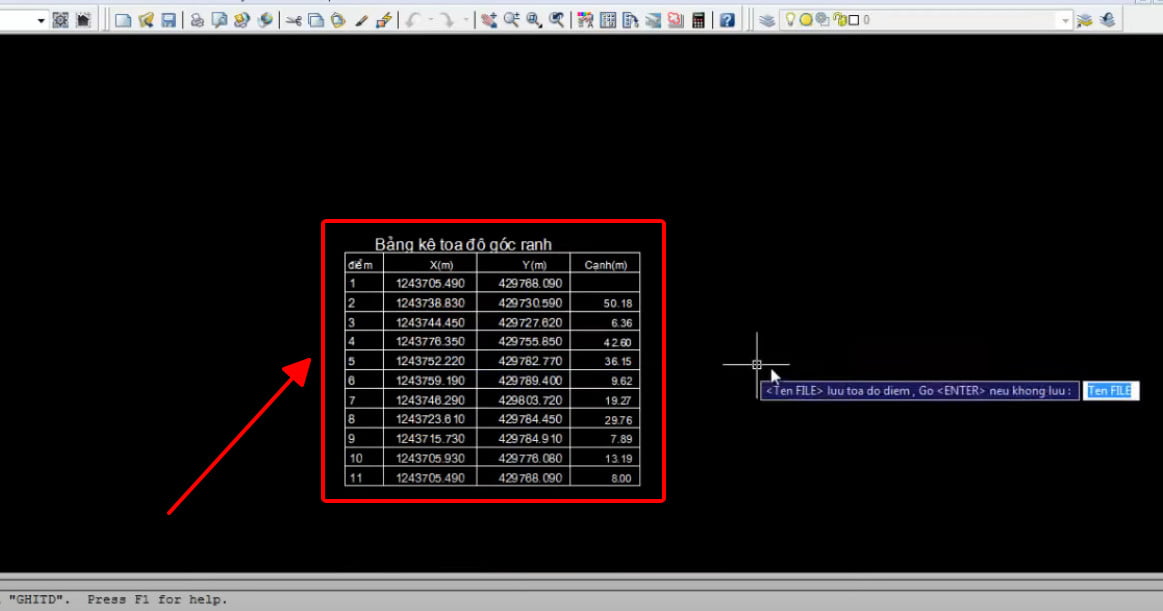The width and height of the screenshot is (1163, 611).
Task: Cut selection with the scissors icon
Action: click(x=294, y=20)
